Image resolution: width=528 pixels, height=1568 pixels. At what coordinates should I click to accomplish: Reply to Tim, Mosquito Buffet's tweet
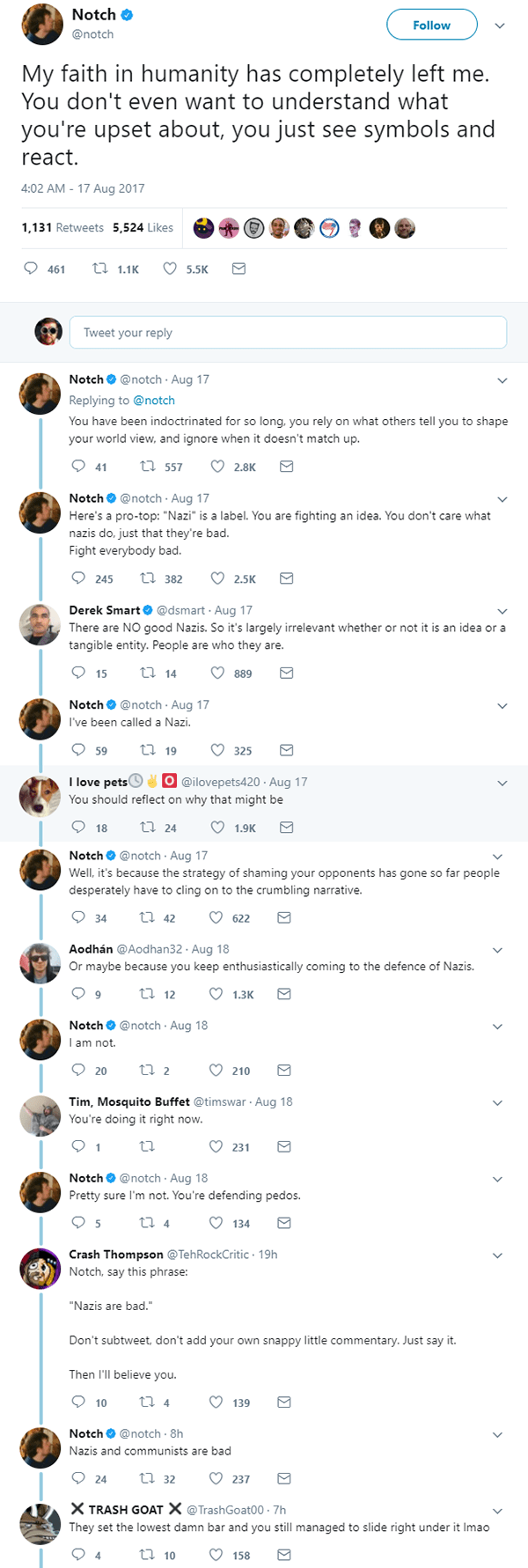coord(78,1146)
